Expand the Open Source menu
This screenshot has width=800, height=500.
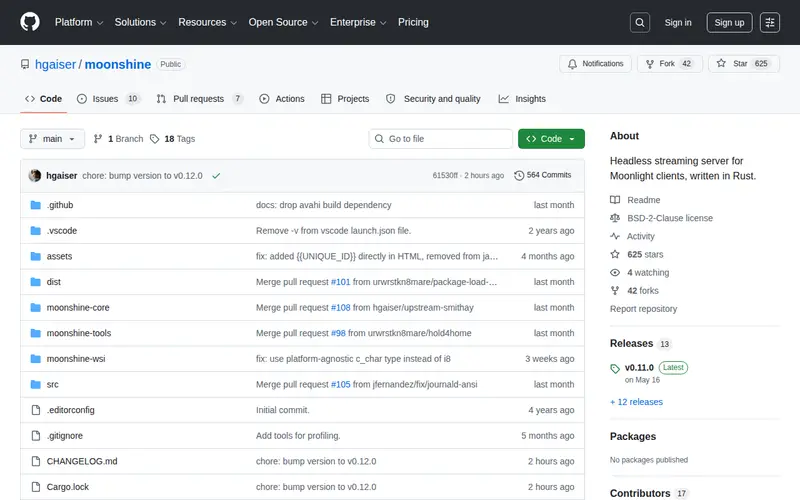point(283,22)
